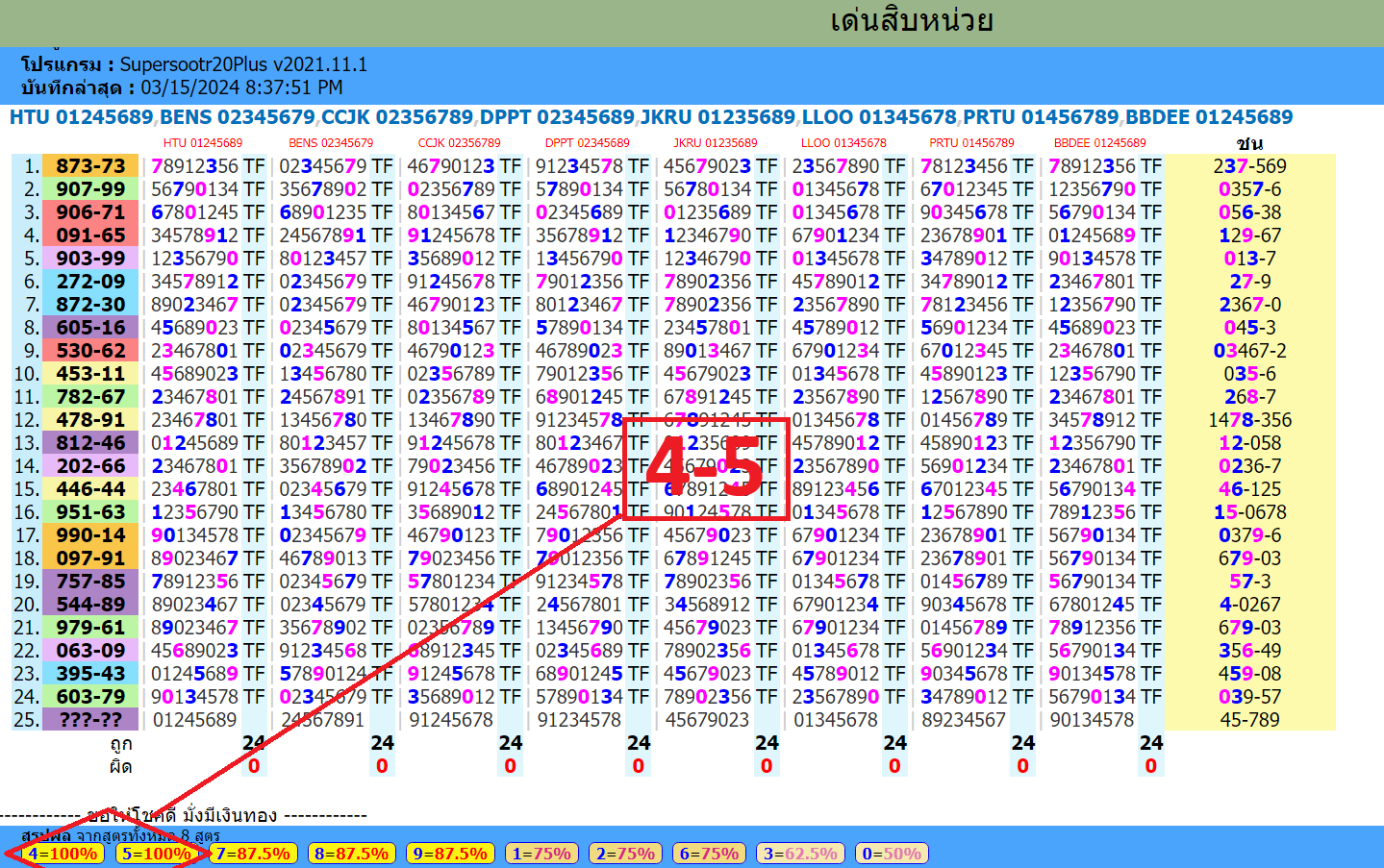Click the large blue CCJK 02356789 heading
1384x868 pixels.
[397, 117]
